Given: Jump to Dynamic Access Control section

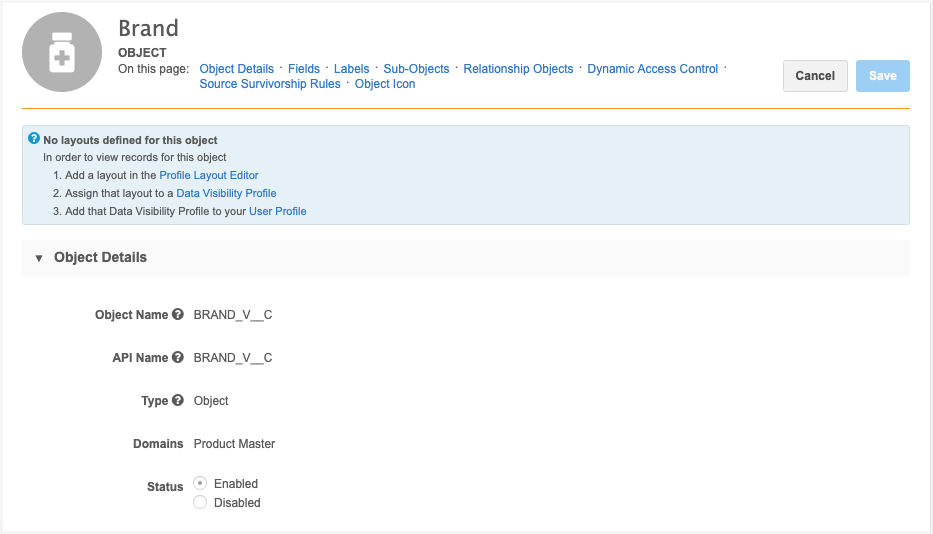Looking at the screenshot, I should coord(652,69).
